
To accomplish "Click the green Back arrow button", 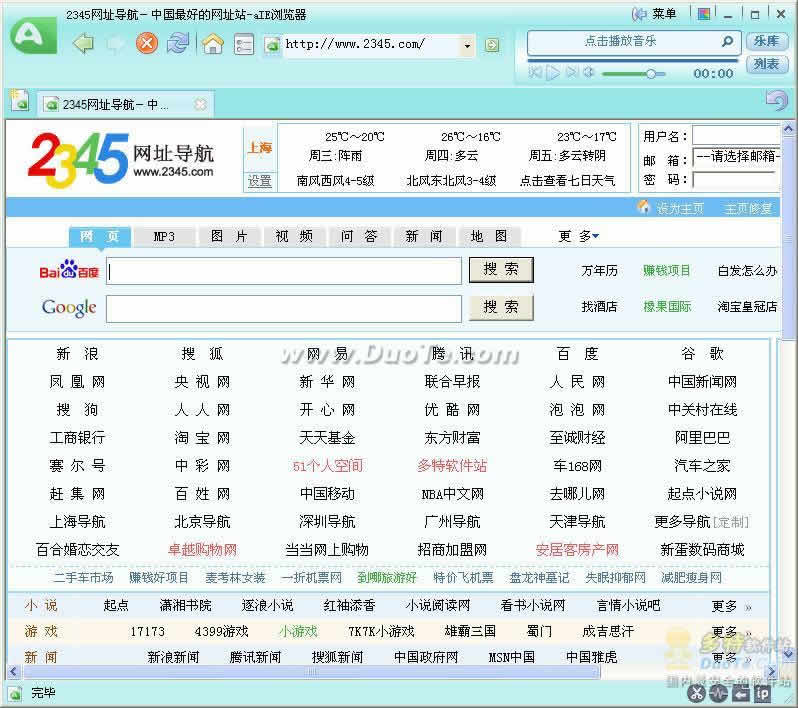I will click(x=84, y=44).
